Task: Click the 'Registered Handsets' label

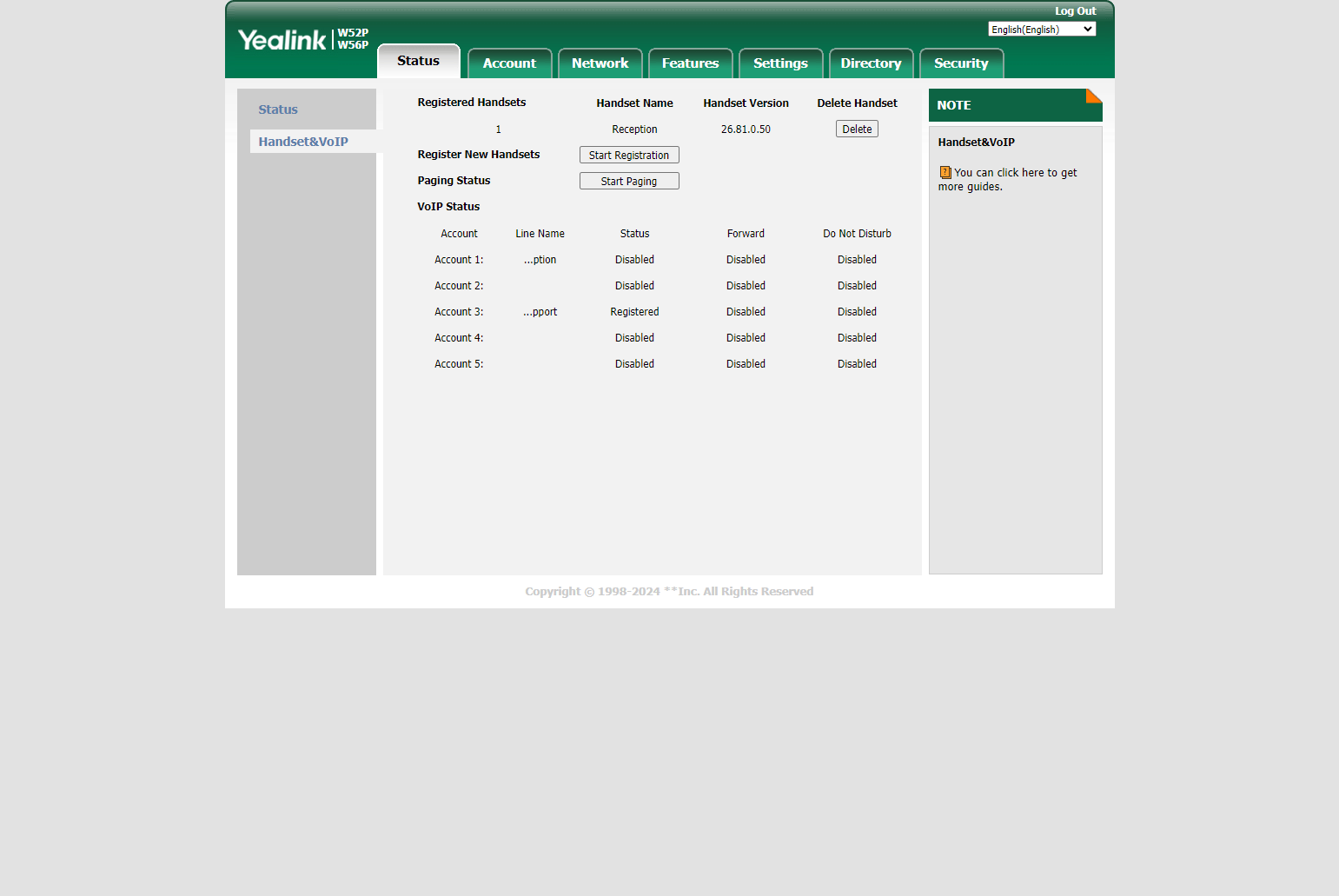Action: (472, 103)
